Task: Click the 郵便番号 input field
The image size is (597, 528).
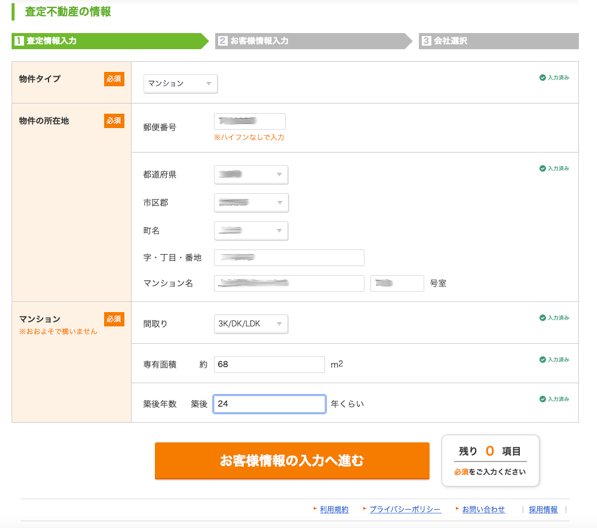Action: [250, 121]
